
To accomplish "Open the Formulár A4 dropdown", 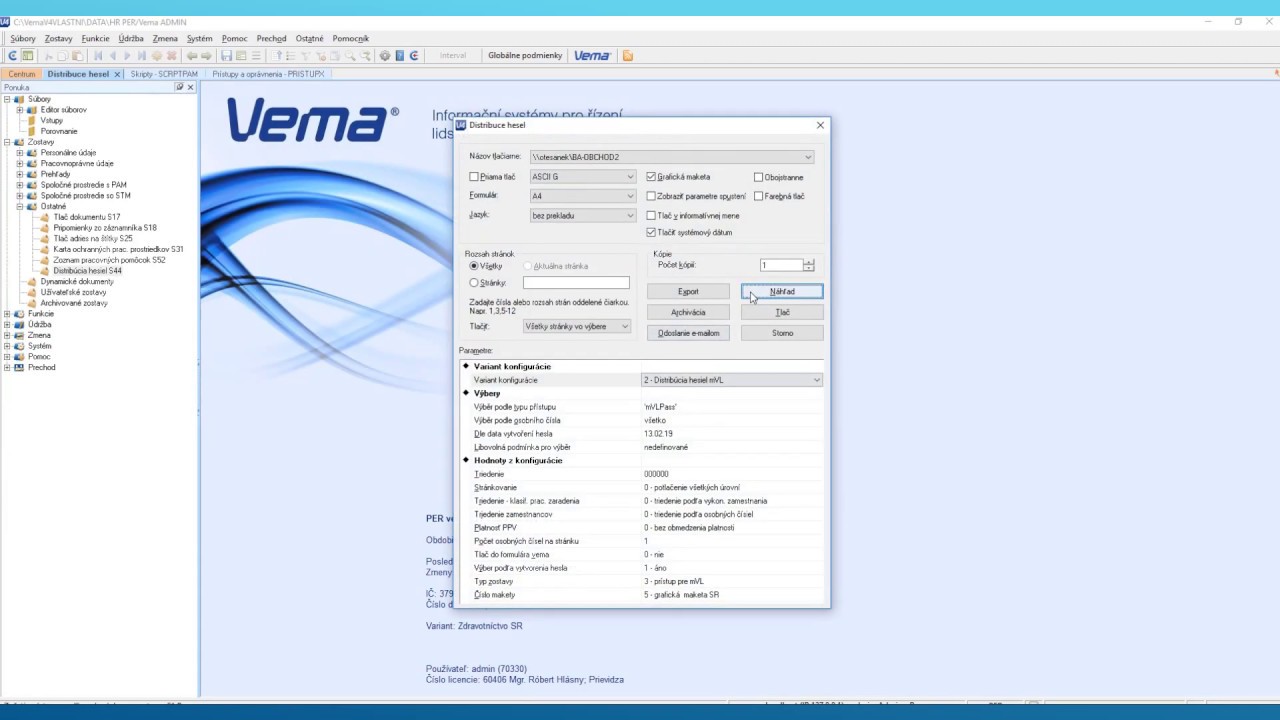I will tap(630, 196).
